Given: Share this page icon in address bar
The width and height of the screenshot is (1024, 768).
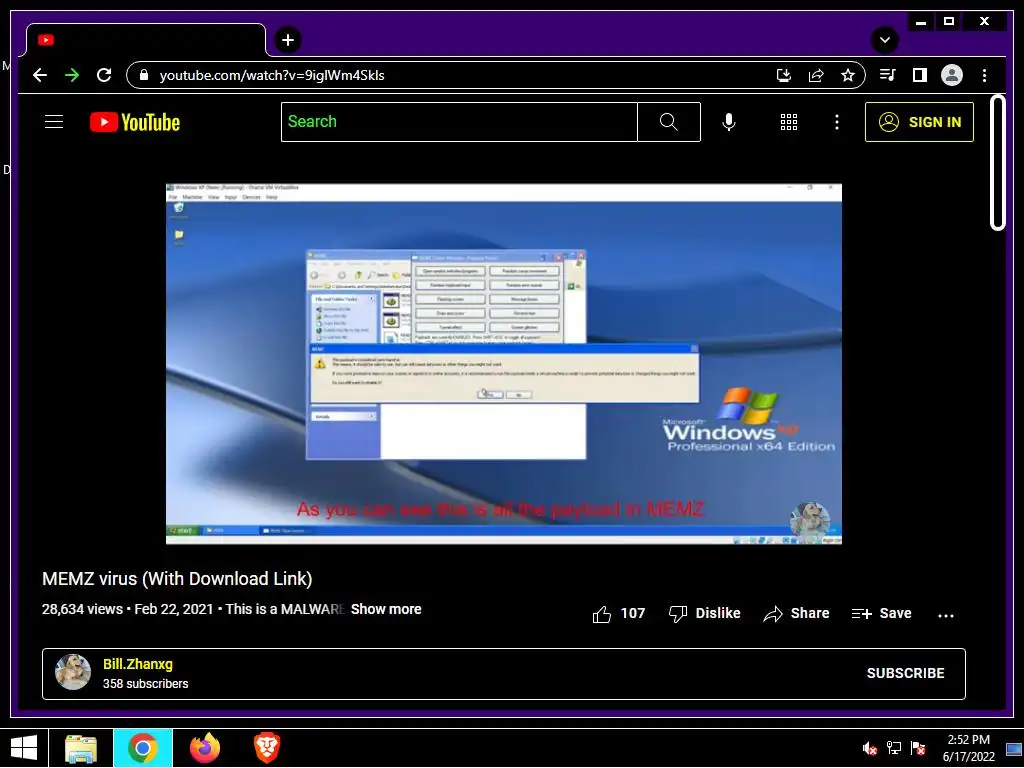Looking at the screenshot, I should click(x=816, y=75).
